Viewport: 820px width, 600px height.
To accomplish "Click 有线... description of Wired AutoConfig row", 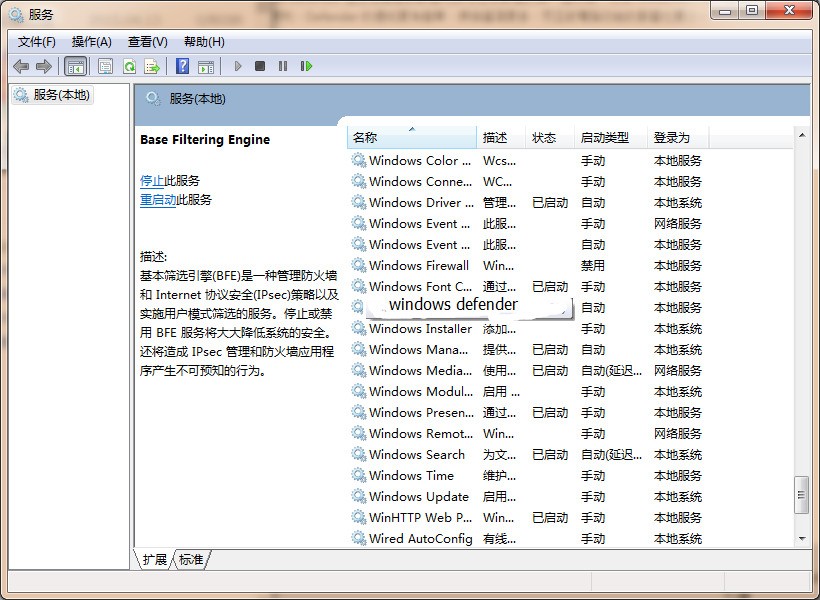I will (x=499, y=538).
